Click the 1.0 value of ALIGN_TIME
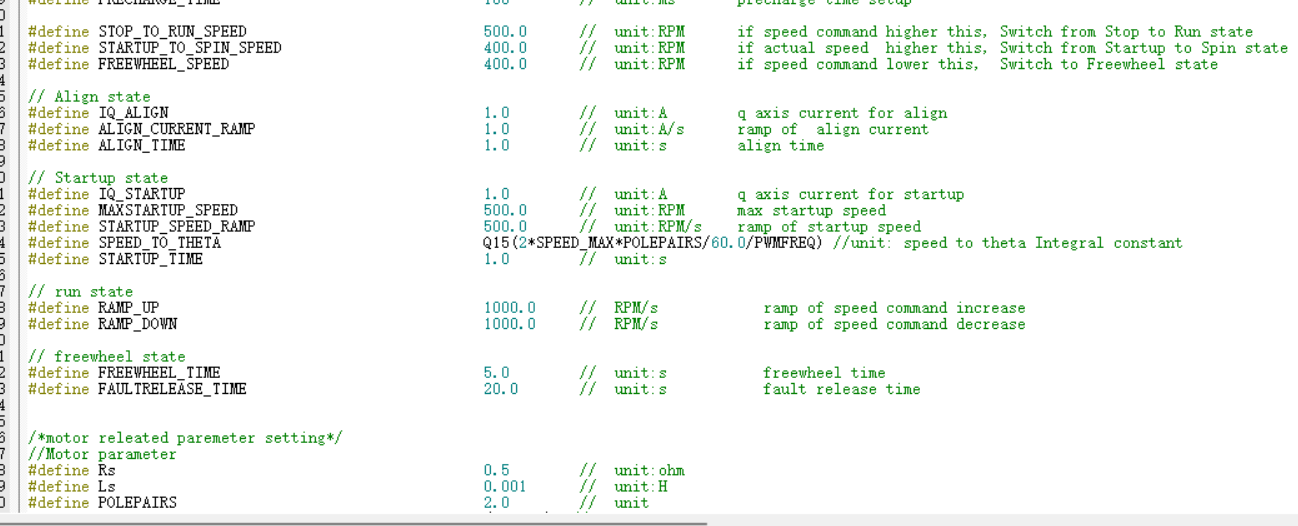The width and height of the screenshot is (1298, 526). tap(496, 145)
